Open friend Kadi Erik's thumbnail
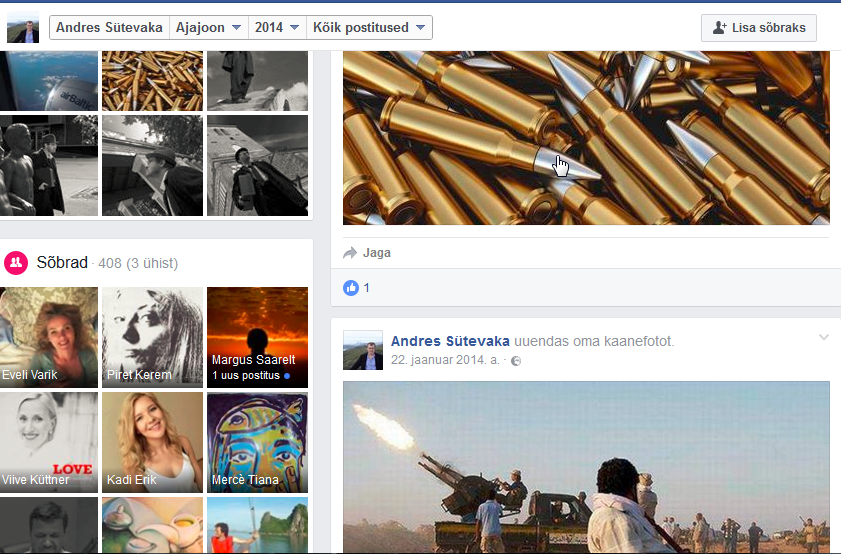Viewport: 841px width, 554px height. [x=152, y=442]
